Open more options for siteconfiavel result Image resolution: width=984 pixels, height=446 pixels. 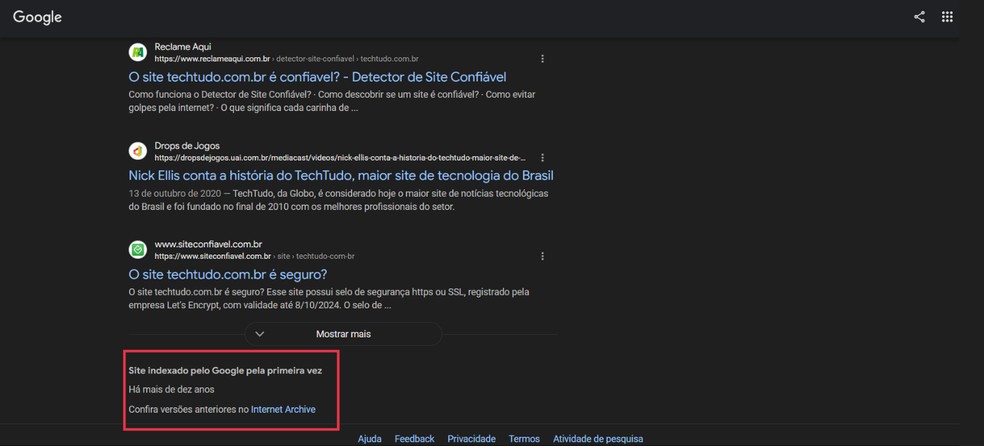[x=542, y=256]
